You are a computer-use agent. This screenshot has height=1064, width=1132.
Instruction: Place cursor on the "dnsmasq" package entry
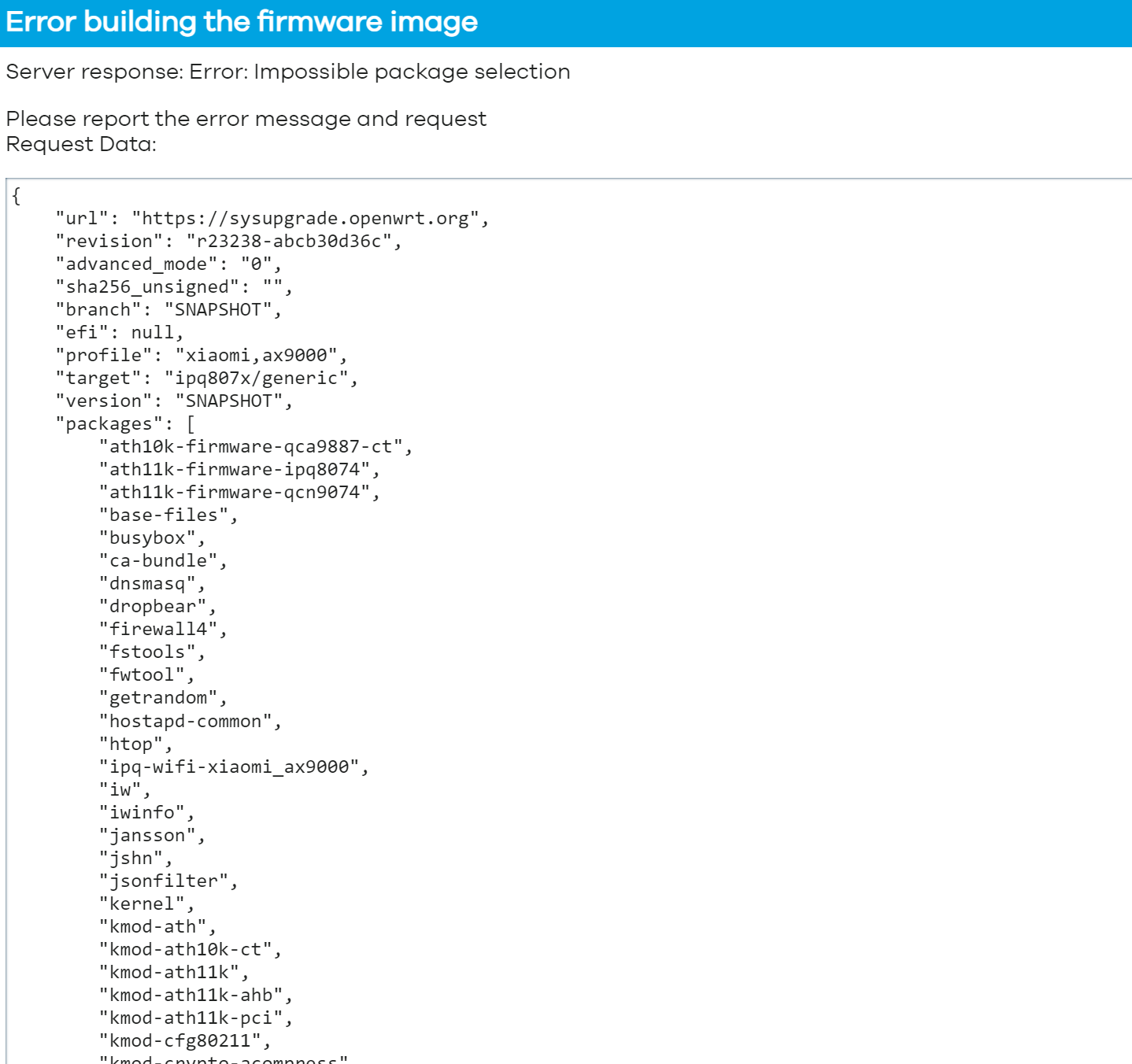tap(151, 584)
